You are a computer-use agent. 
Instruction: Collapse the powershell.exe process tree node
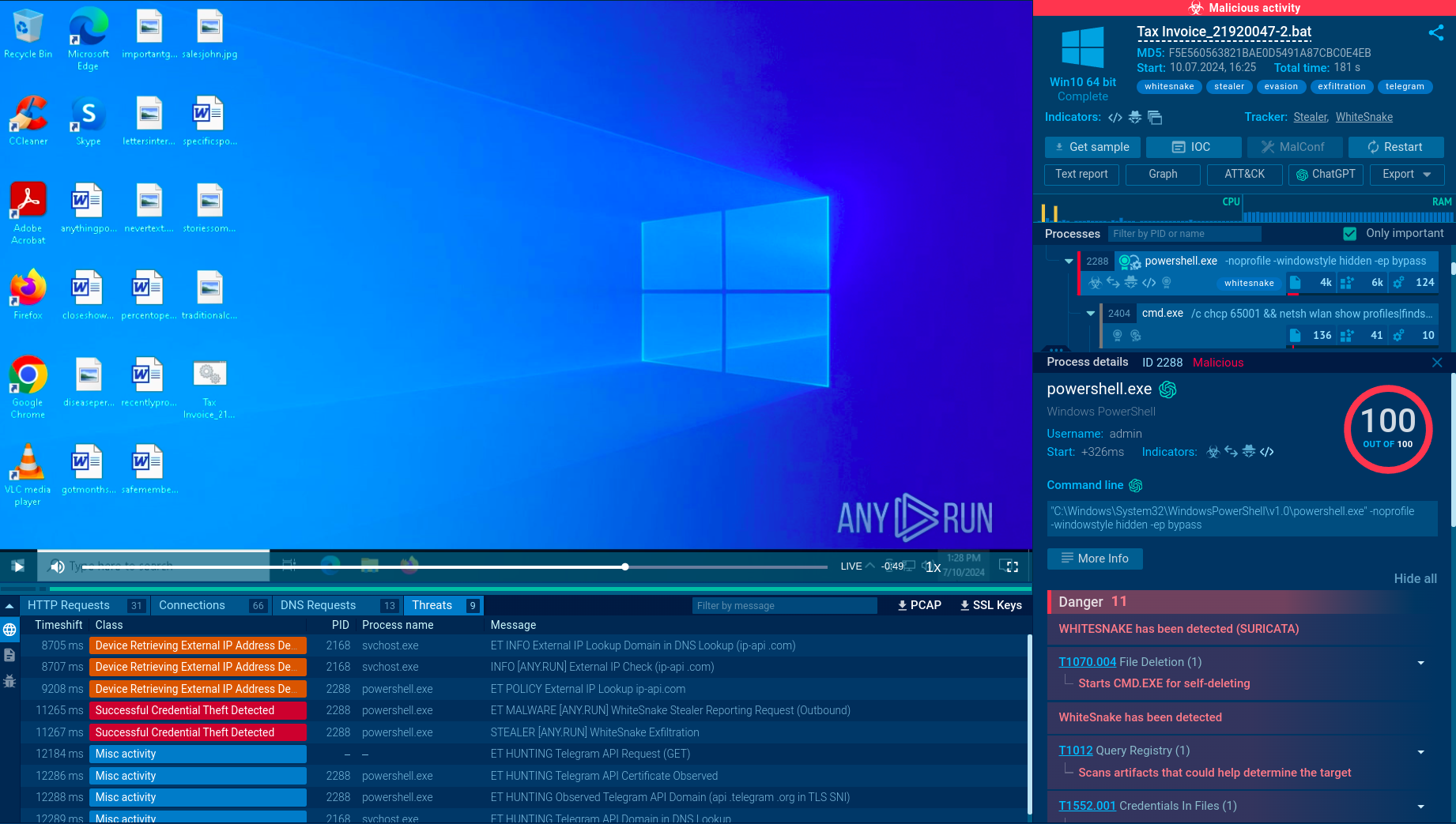click(x=1069, y=261)
